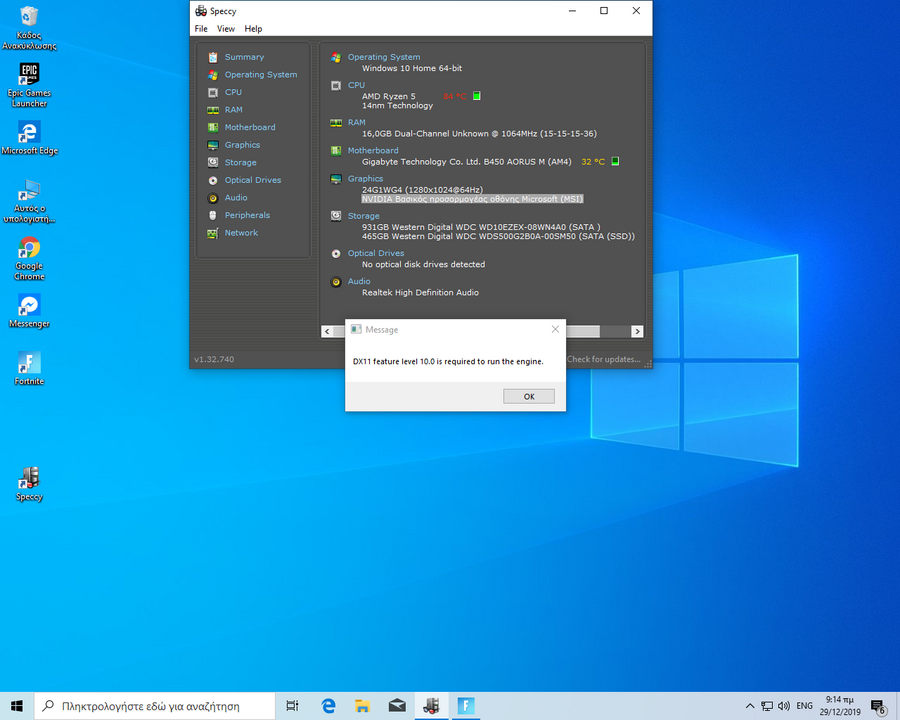Screen dimensions: 900x720
Task: Click the Google Chrome desktop icon
Action: click(29, 258)
